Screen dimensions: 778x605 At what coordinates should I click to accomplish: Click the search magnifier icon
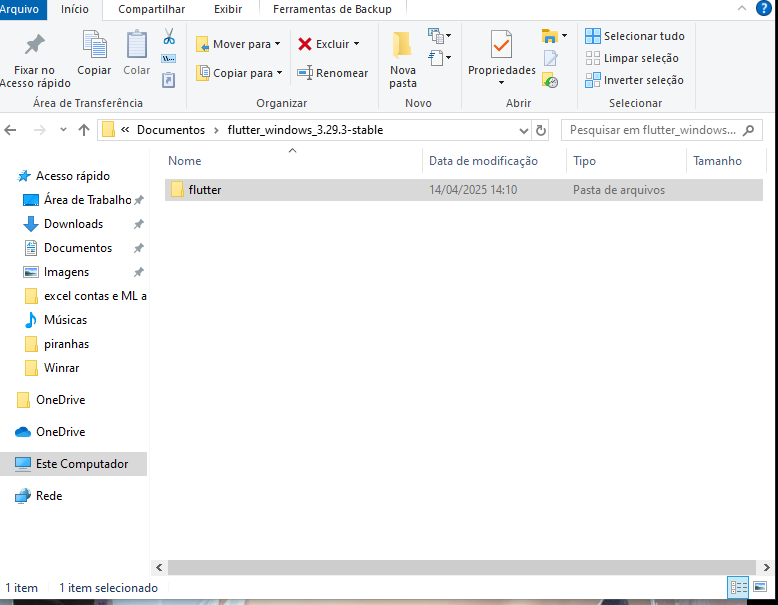click(x=748, y=130)
